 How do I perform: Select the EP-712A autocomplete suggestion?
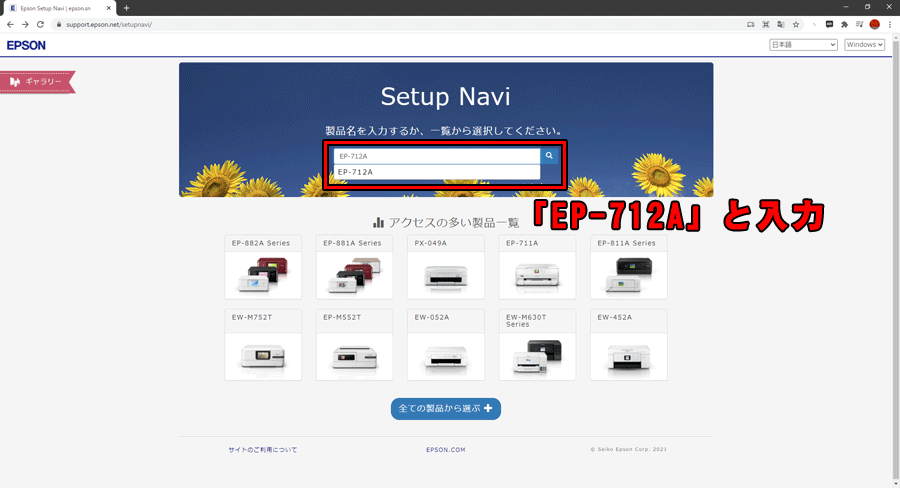(x=437, y=172)
